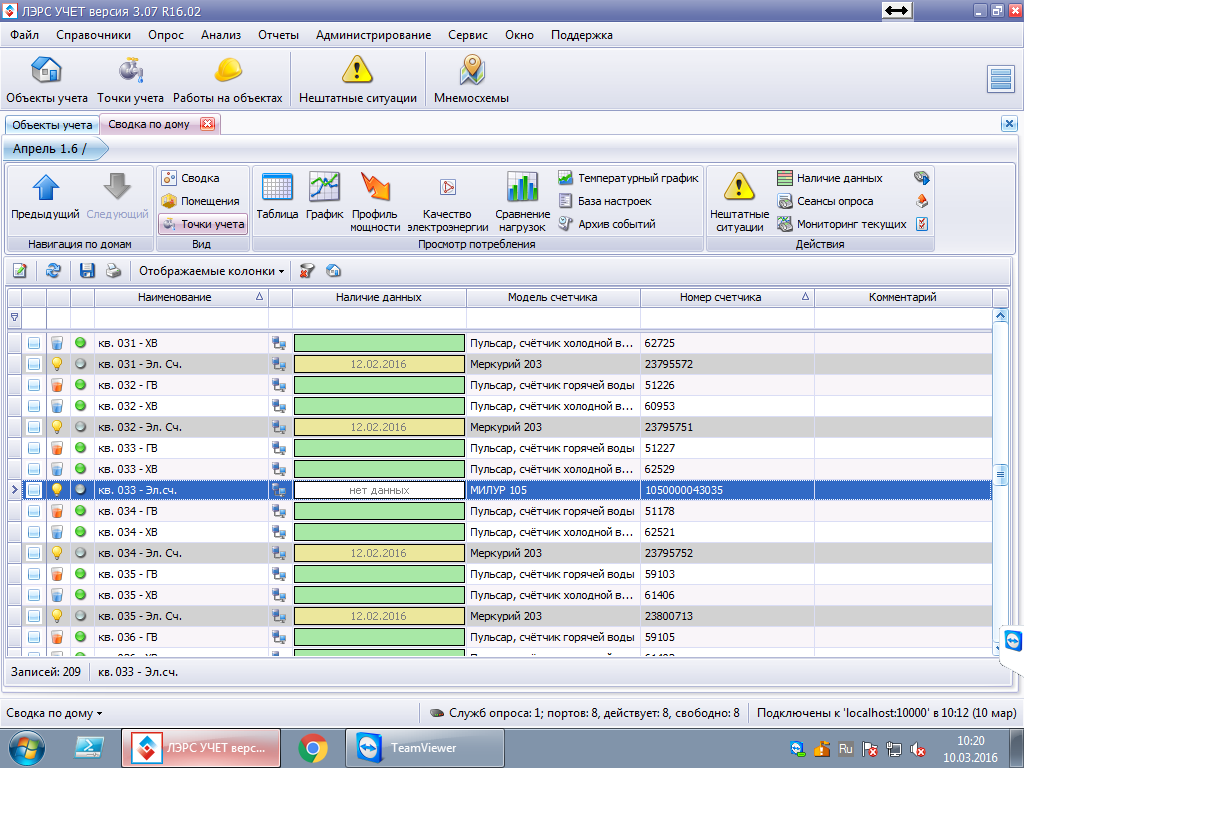Open the Опрос menu
The image size is (1228, 820).
pyautogui.click(x=166, y=35)
